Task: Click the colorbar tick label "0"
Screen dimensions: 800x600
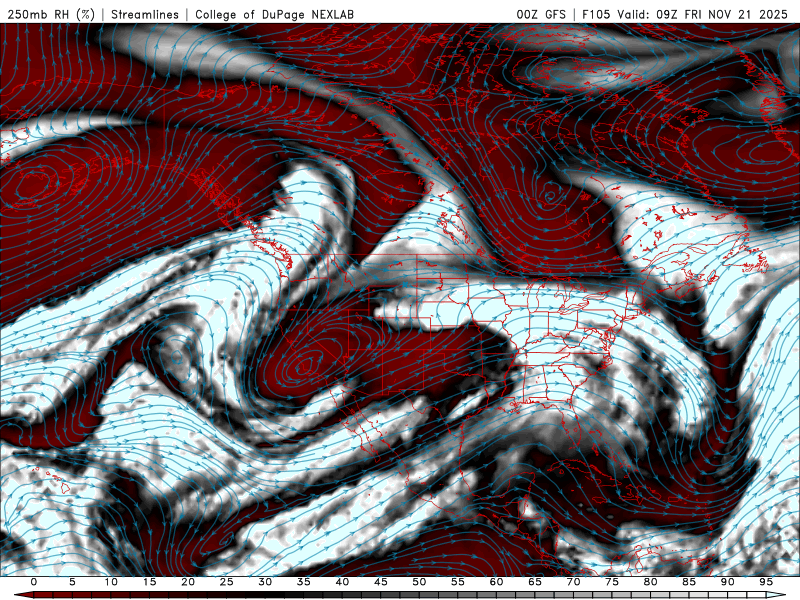Action: pos(34,582)
